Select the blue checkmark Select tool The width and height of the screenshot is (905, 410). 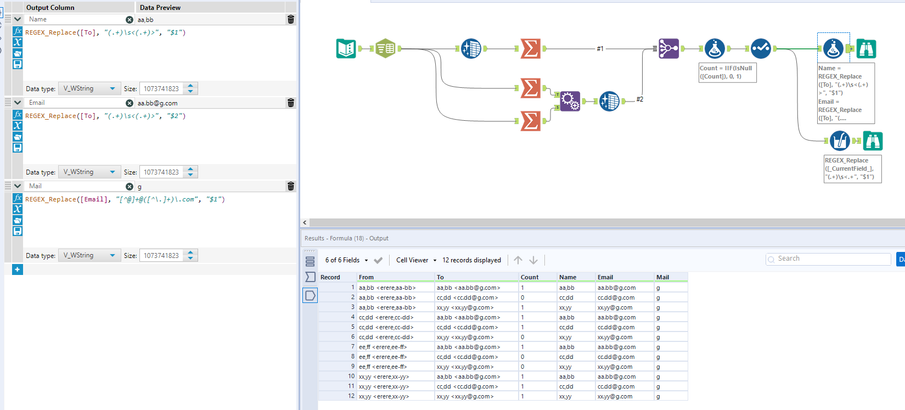(761, 49)
